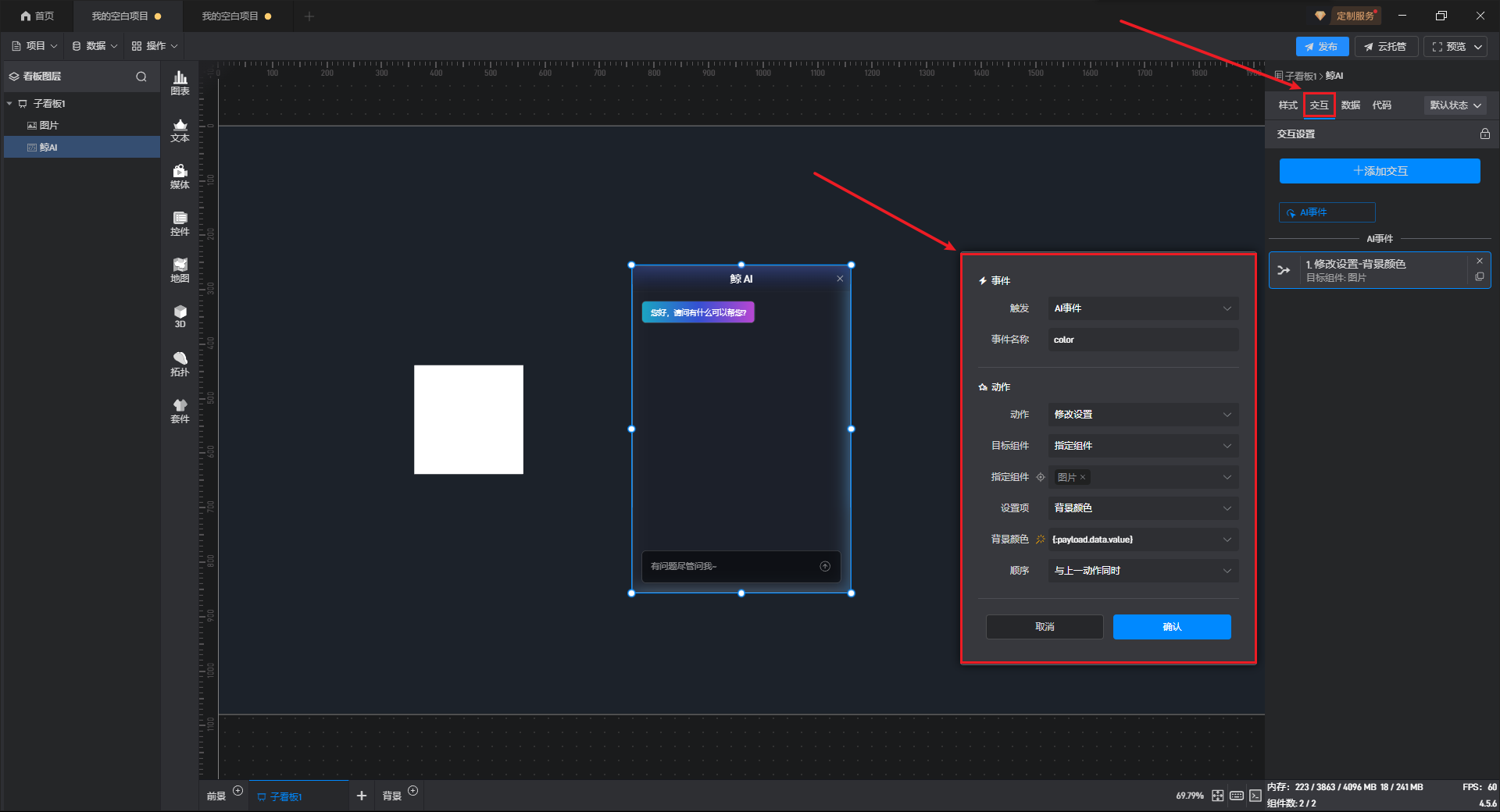This screenshot has width=1500, height=812.
Task: Select the 地图 map component icon
Action: coord(180,270)
